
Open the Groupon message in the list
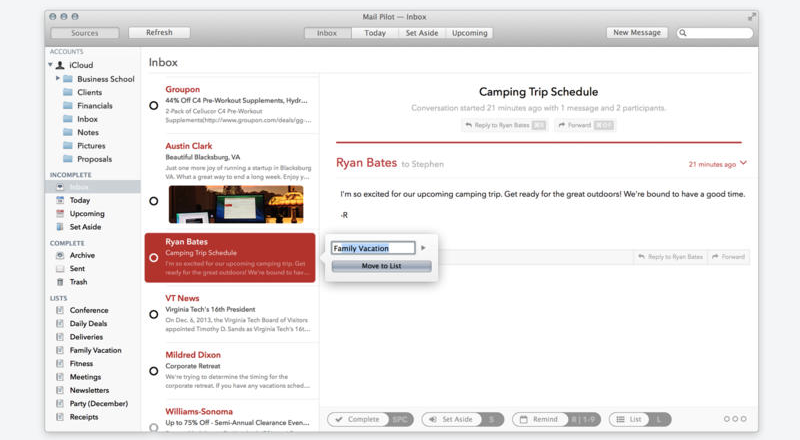click(232, 106)
